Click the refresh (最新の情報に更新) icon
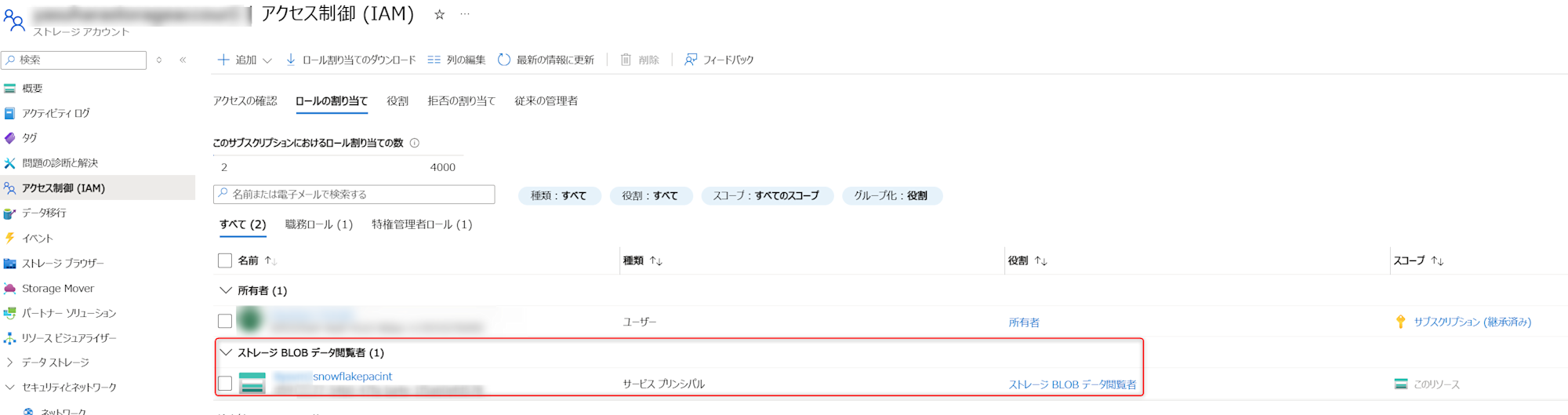The image size is (1568, 415). click(x=504, y=60)
